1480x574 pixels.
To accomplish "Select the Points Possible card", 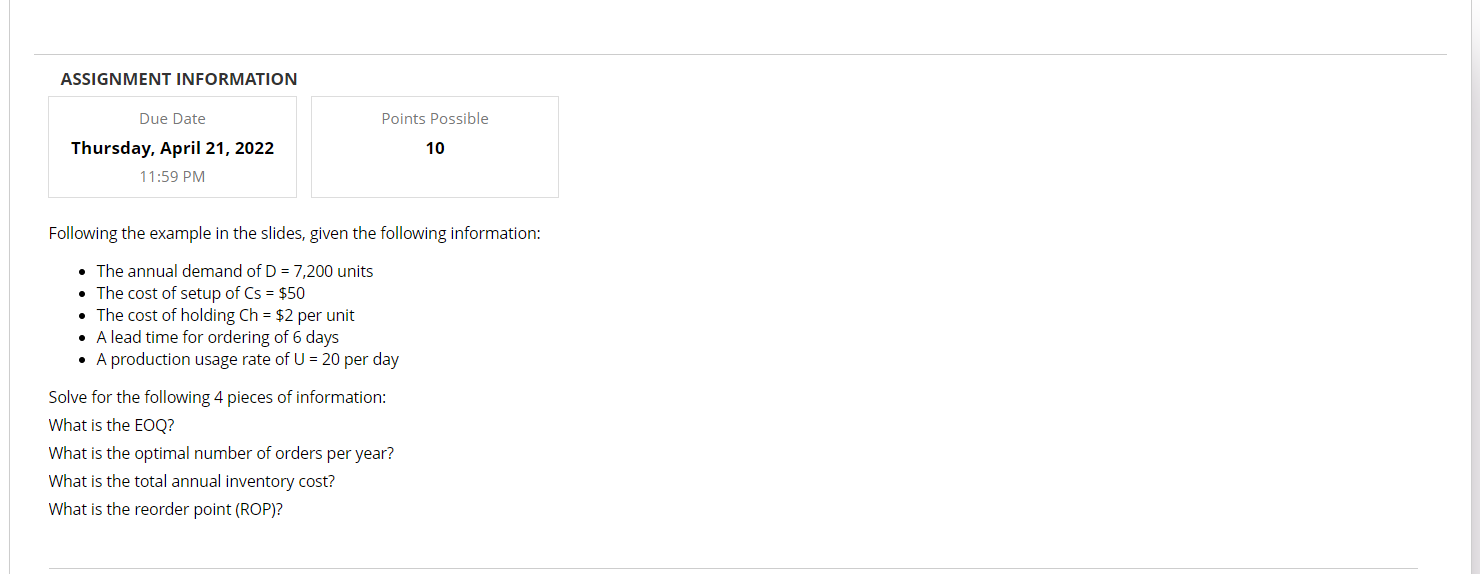I will click(x=435, y=147).
